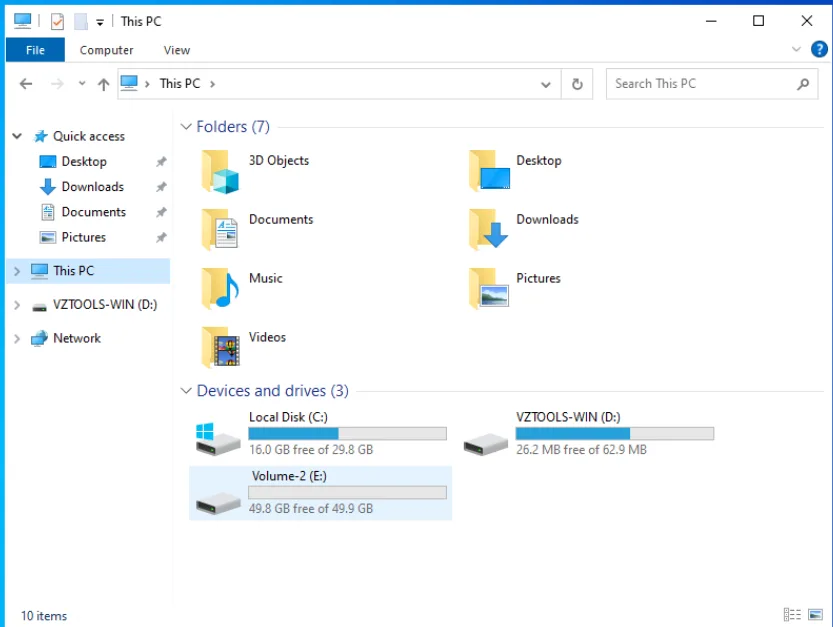The height and width of the screenshot is (627, 833).
Task: Expand the Network tree node
Action: coord(17,338)
